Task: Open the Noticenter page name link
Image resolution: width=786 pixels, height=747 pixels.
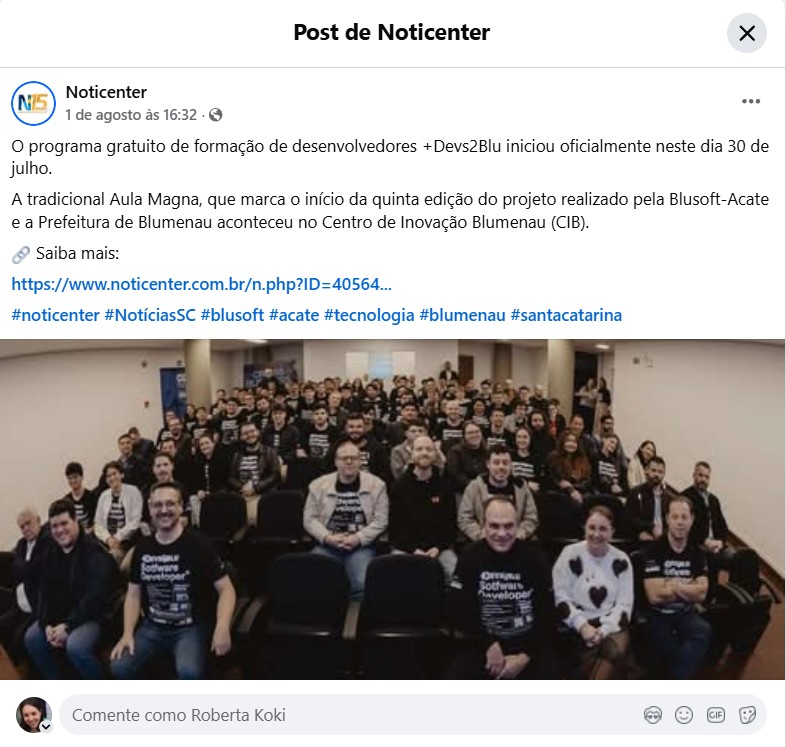Action: [x=106, y=92]
